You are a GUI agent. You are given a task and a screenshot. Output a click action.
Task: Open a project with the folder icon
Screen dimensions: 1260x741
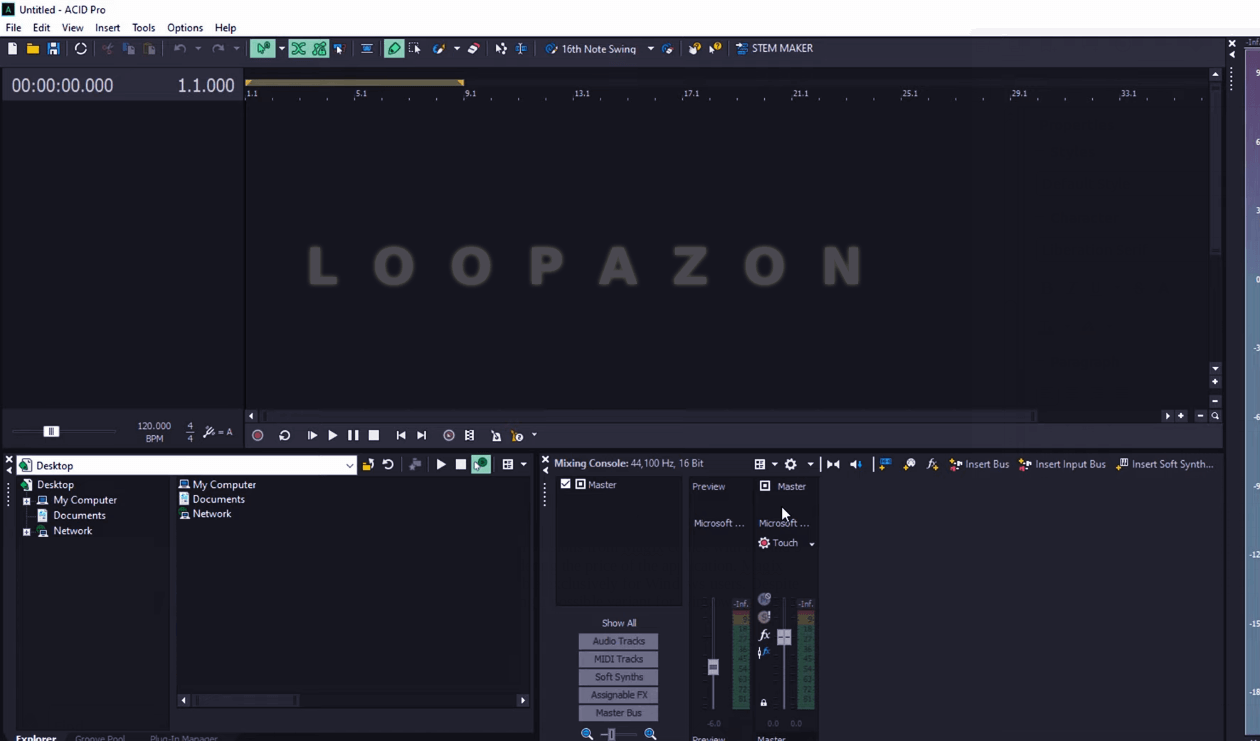click(x=33, y=48)
